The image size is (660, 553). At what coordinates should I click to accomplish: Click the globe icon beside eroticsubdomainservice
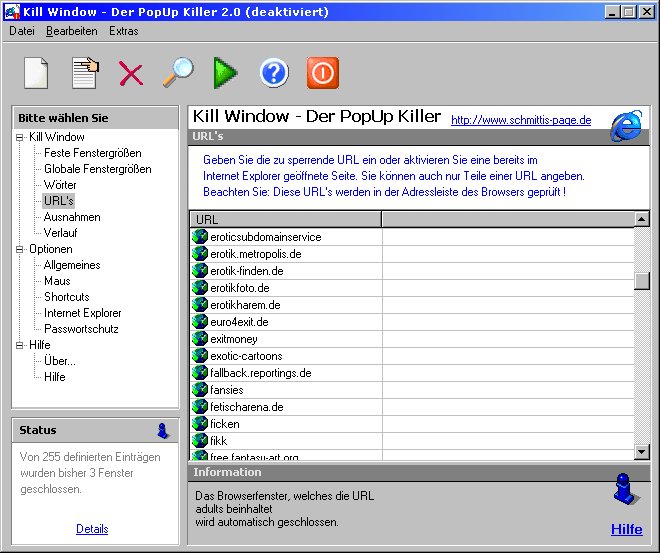coord(200,237)
